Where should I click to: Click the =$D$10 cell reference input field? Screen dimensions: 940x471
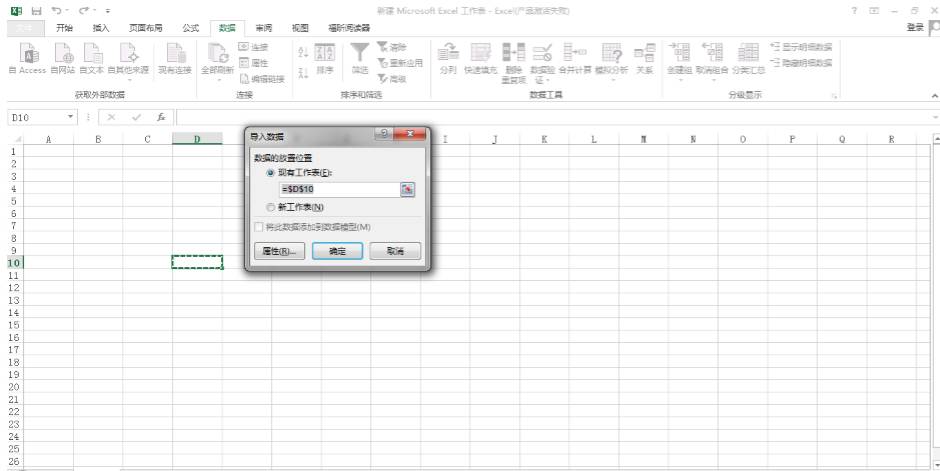point(340,189)
